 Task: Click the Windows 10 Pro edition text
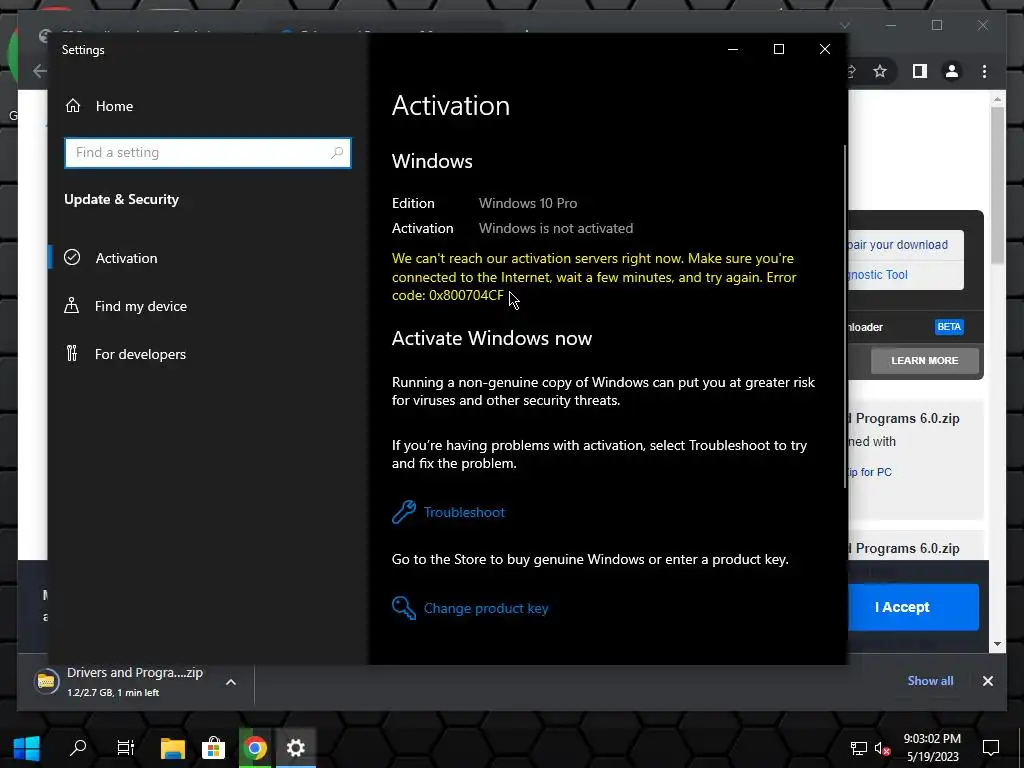coord(528,203)
